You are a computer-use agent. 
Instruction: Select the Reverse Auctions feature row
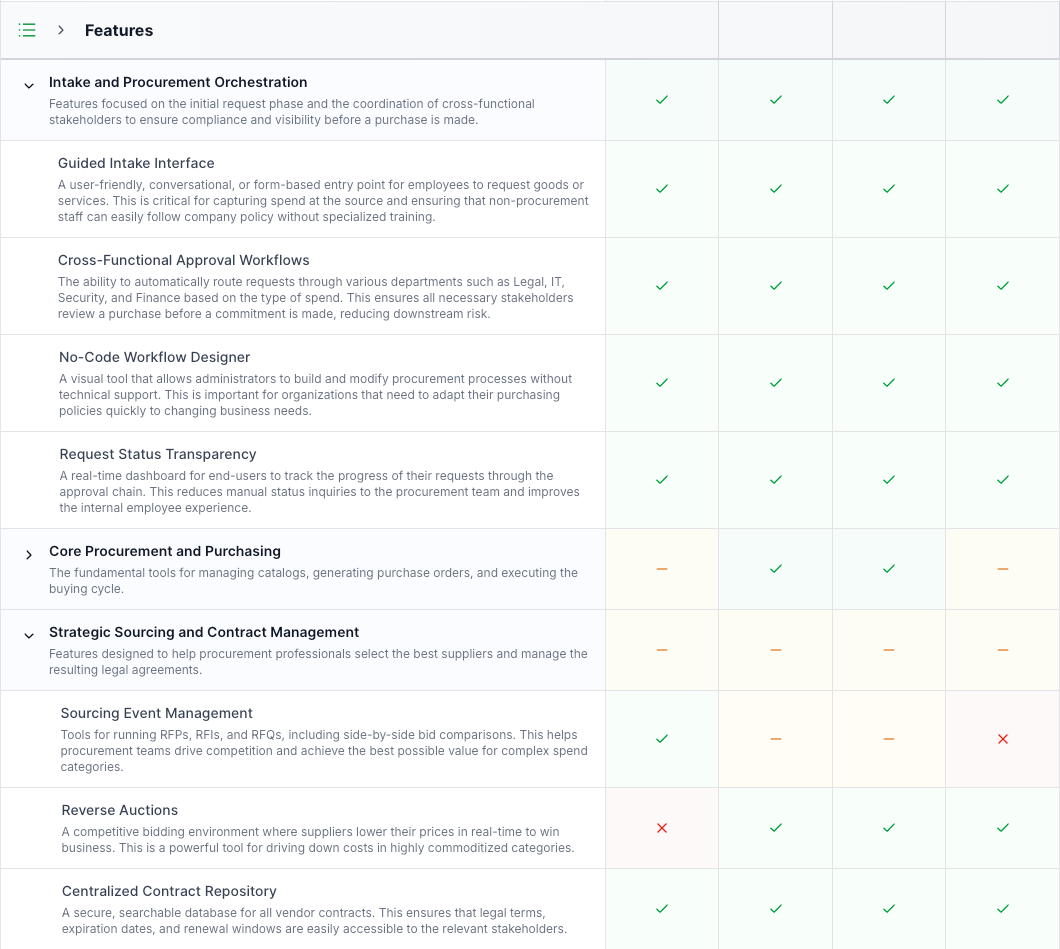coord(120,810)
